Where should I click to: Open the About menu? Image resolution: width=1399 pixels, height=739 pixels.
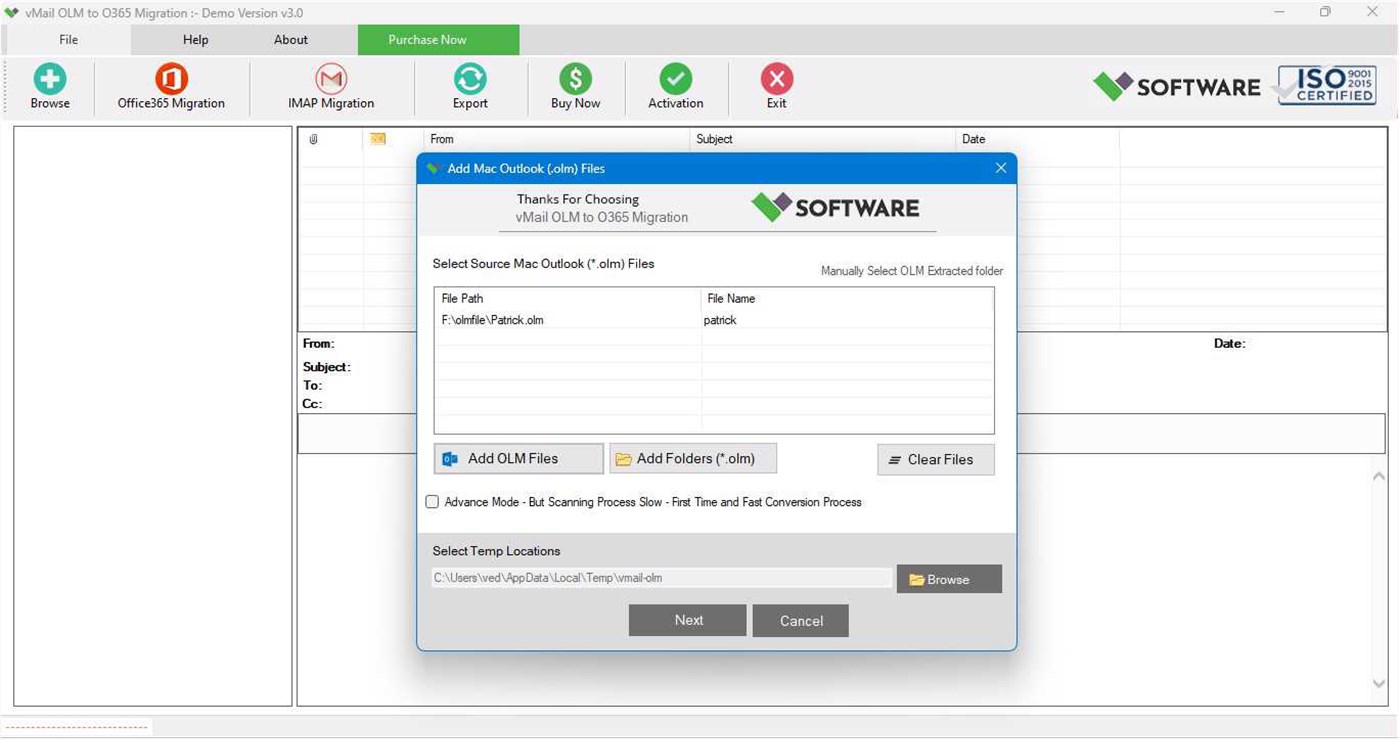click(291, 40)
